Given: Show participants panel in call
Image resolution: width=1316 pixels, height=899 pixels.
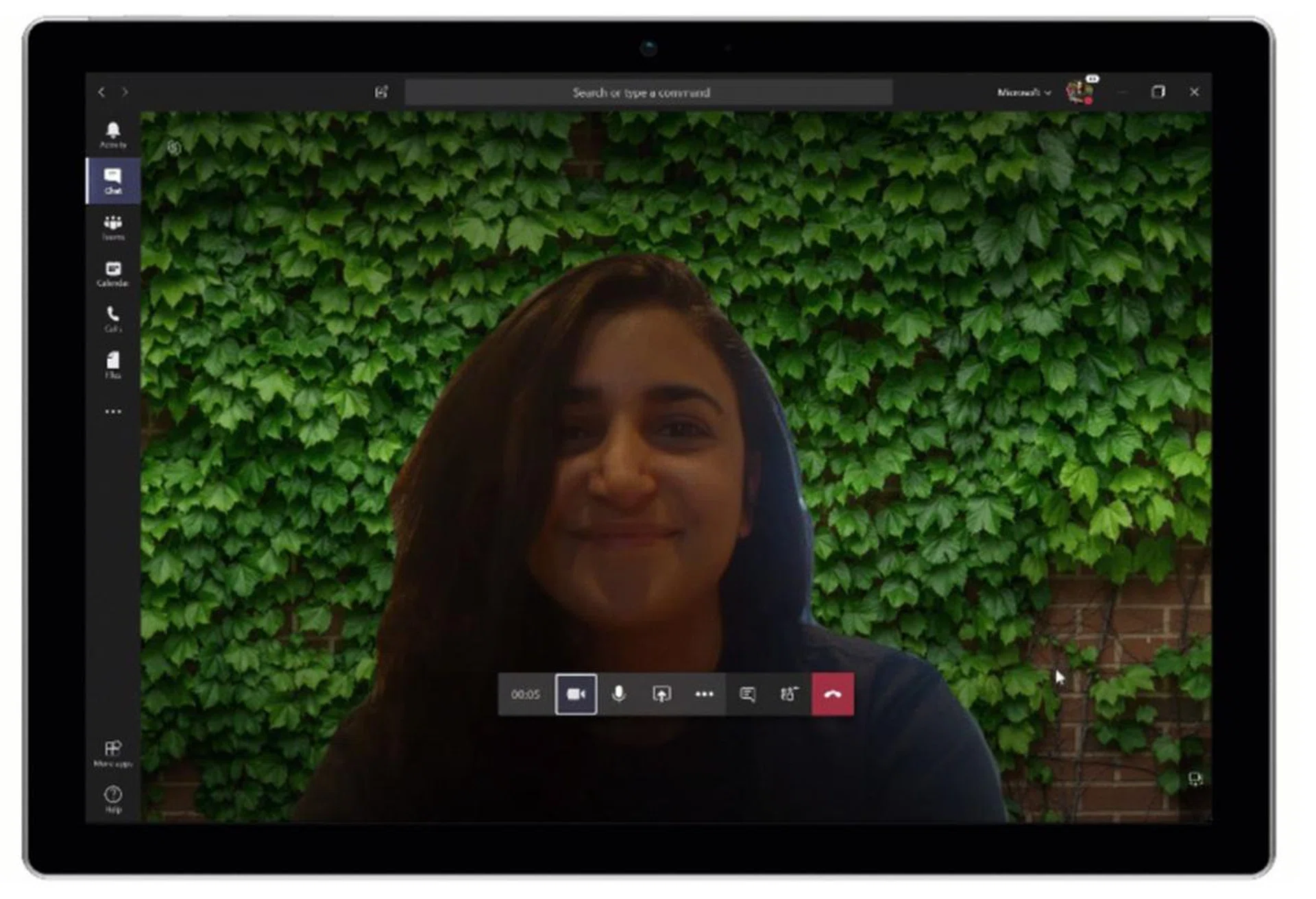Looking at the screenshot, I should [x=790, y=694].
